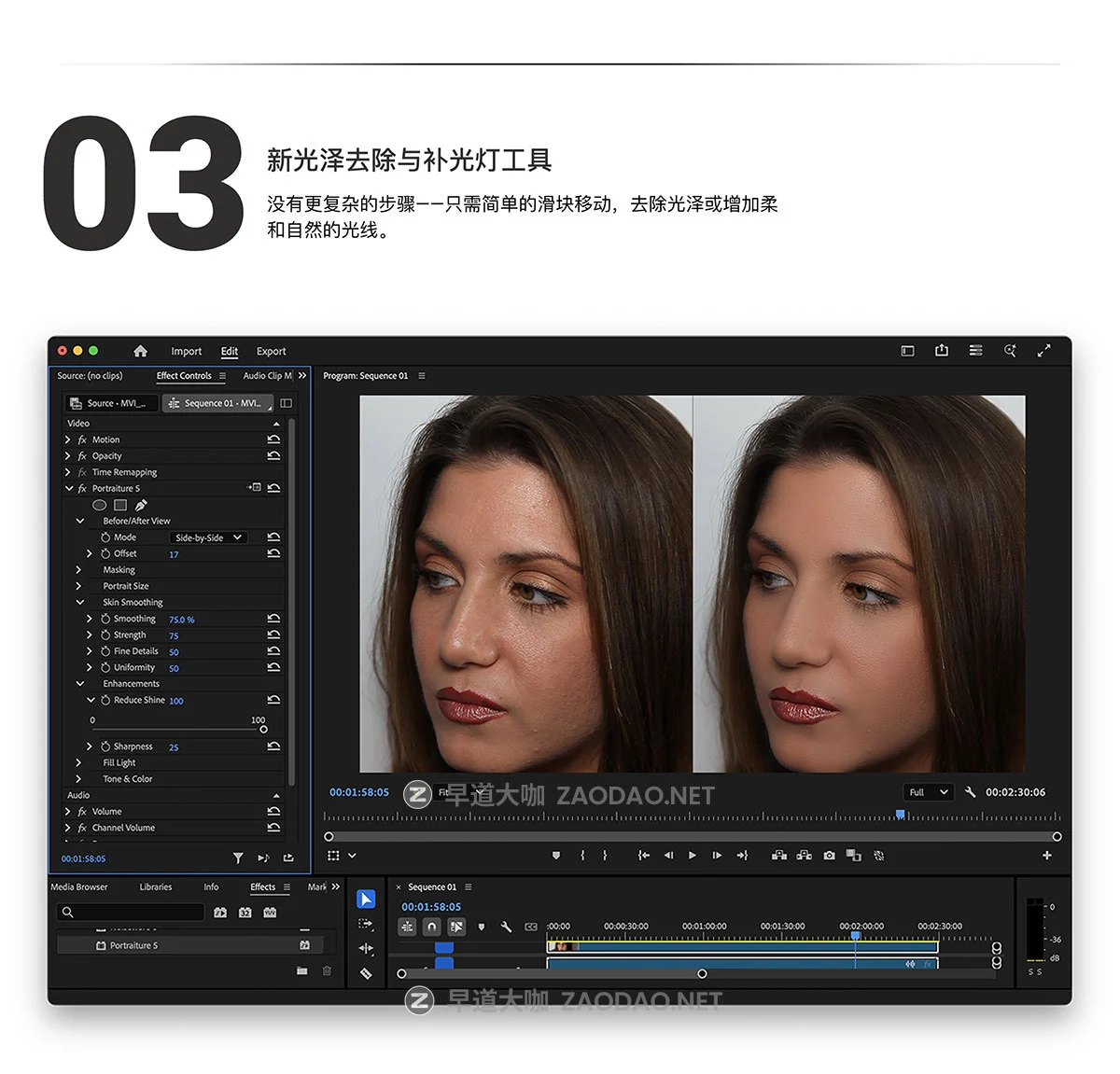Toggle animation stopwatch for Sharpness
Viewport: 1120px width, 1074px height.
pos(105,746)
